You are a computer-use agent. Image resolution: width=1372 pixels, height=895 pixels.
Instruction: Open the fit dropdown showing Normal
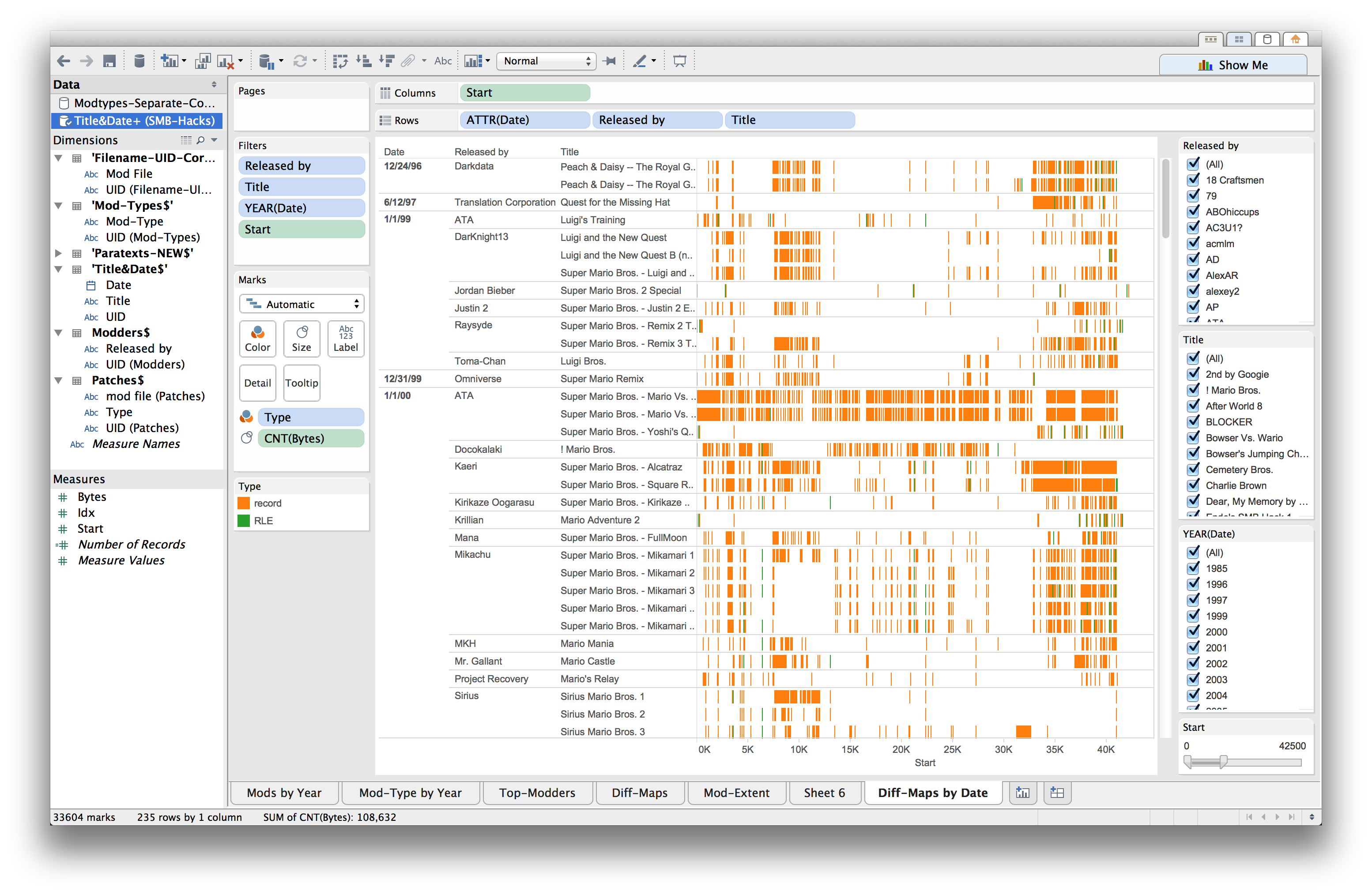tap(546, 61)
